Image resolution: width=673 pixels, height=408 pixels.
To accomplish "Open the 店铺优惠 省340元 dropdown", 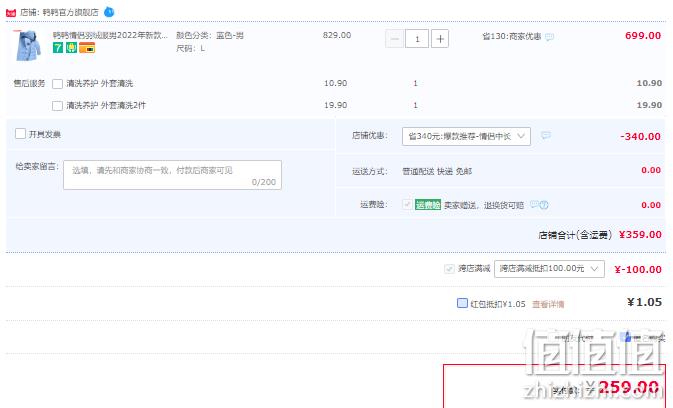I will (466, 136).
